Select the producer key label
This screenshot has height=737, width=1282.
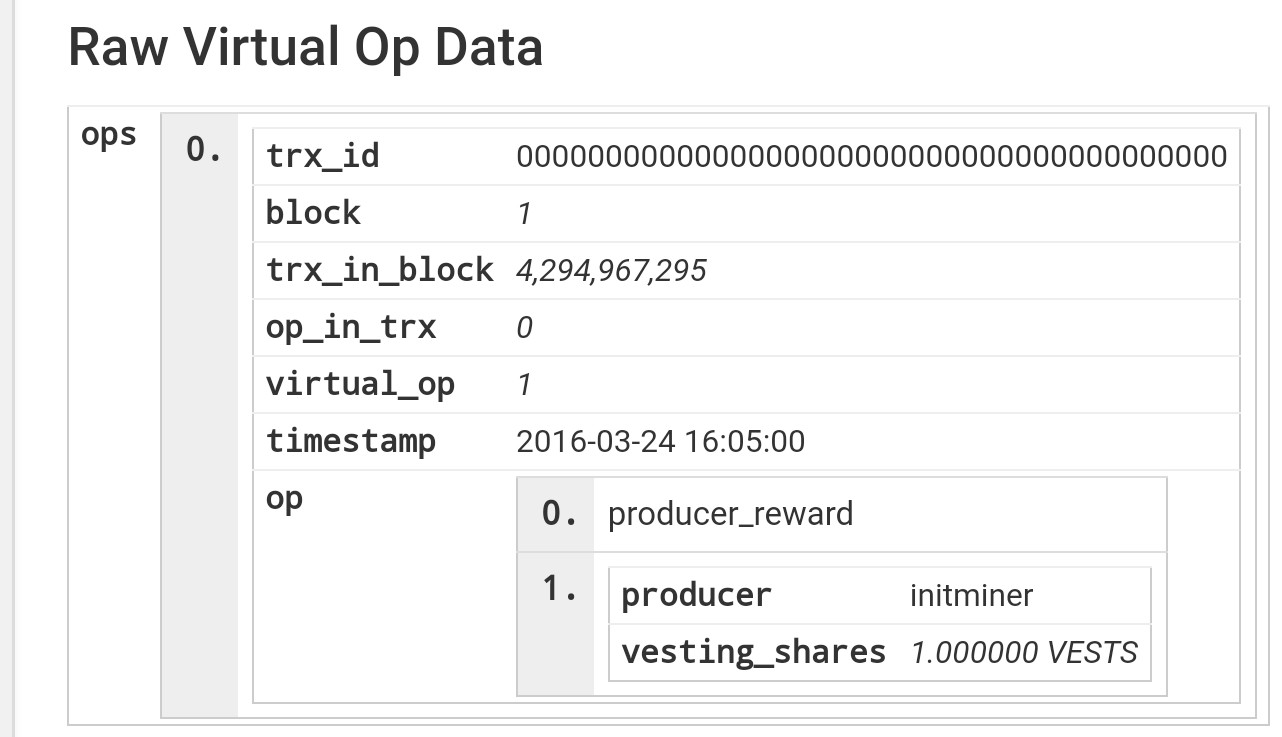(x=696, y=595)
